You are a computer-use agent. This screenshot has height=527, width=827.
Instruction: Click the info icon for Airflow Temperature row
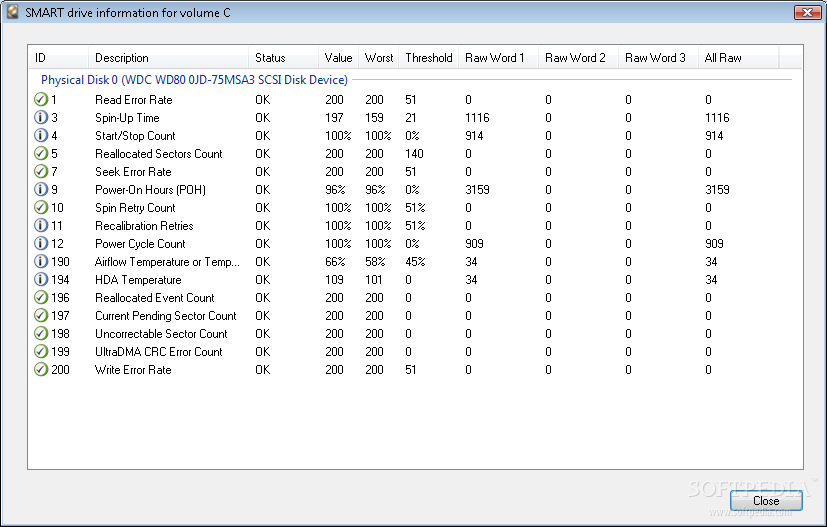tap(41, 261)
